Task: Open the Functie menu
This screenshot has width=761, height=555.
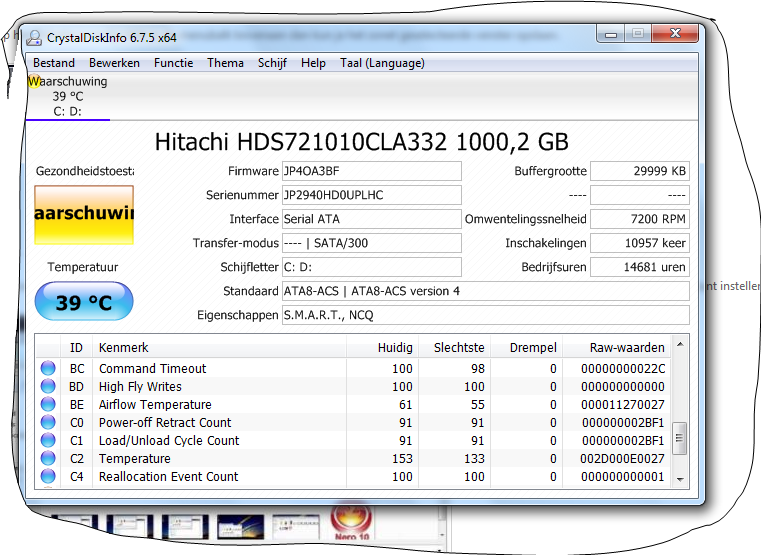Action: (x=173, y=63)
